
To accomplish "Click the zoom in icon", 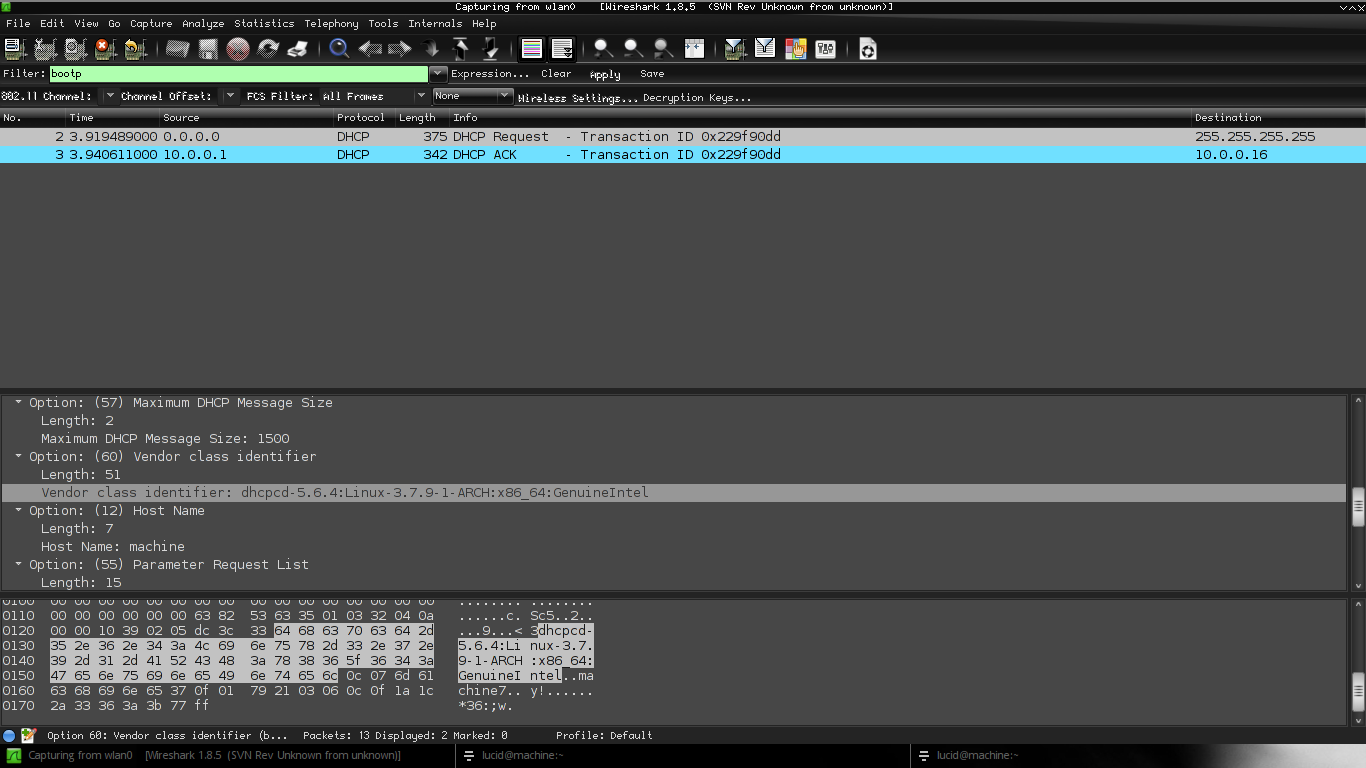I will [x=603, y=48].
